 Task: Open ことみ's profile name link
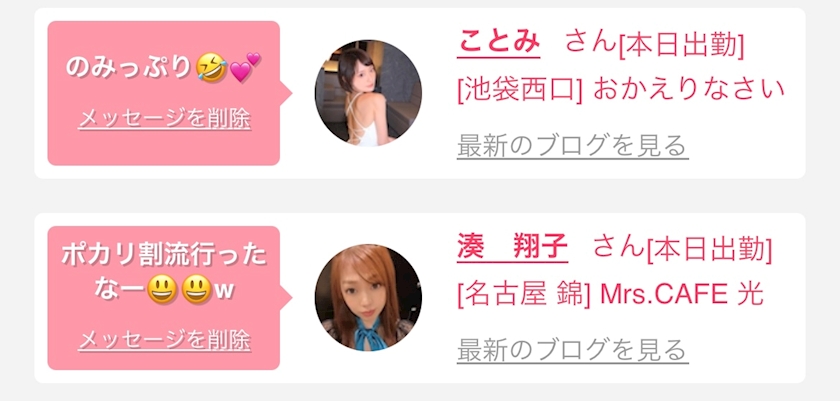coord(499,43)
